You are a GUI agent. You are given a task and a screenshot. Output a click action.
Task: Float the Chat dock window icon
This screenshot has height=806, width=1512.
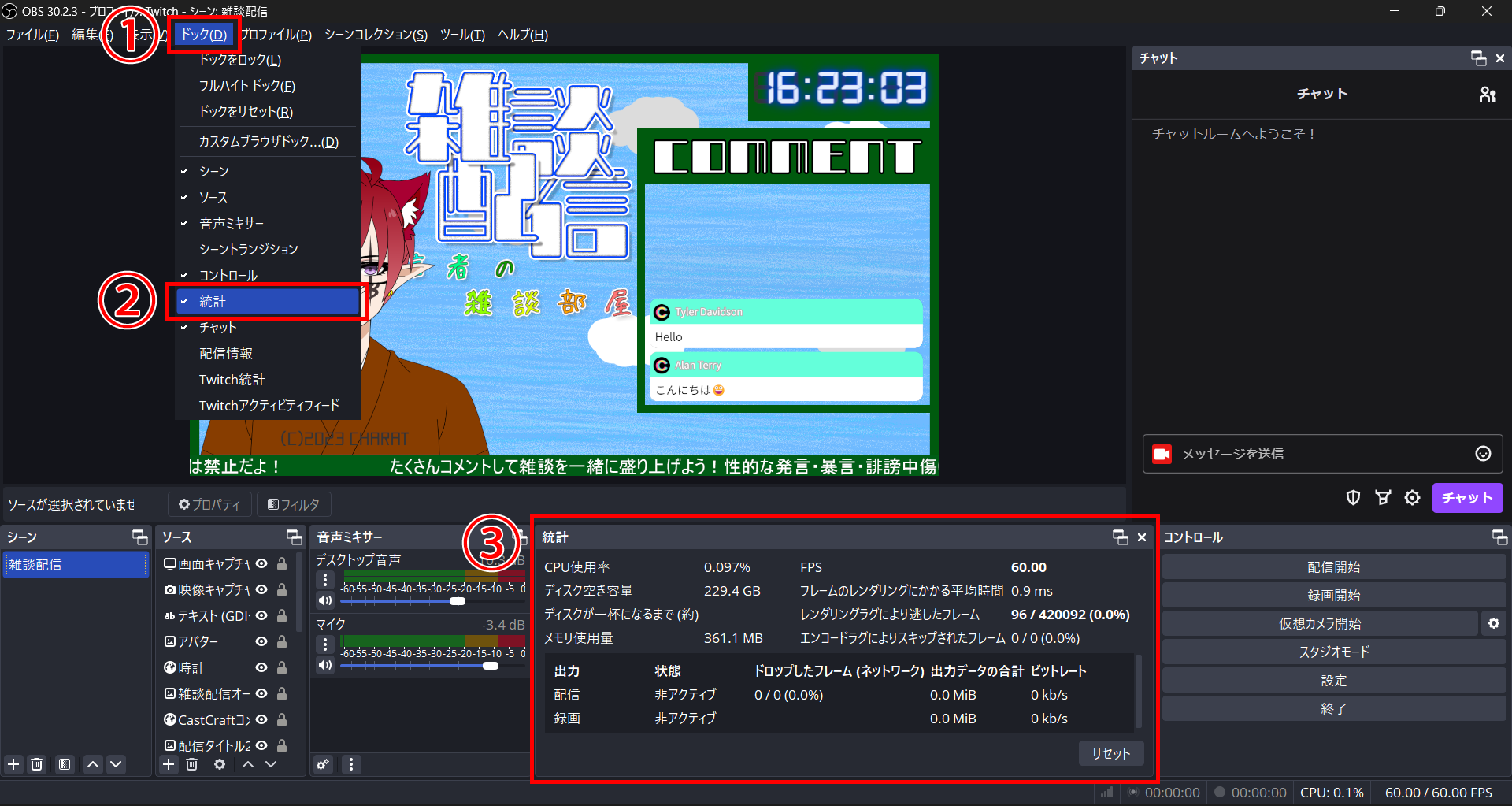1478,58
